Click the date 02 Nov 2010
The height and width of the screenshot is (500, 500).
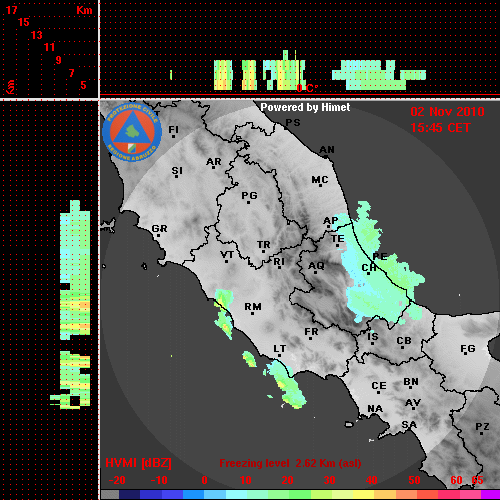(447, 112)
